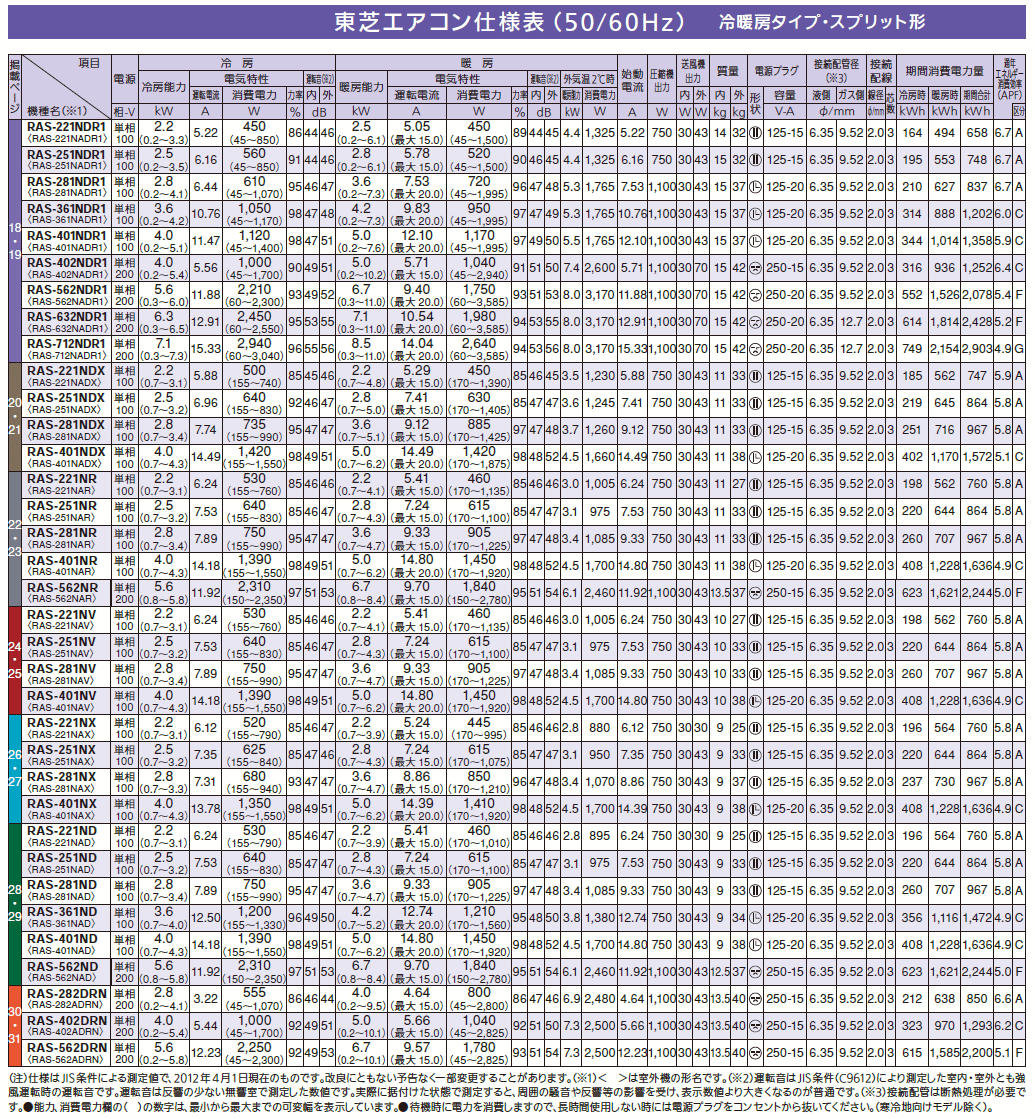Select model name RAS-562NDR1
Viewport: 1035px width, 1119px height.
pyautogui.click(x=66, y=290)
